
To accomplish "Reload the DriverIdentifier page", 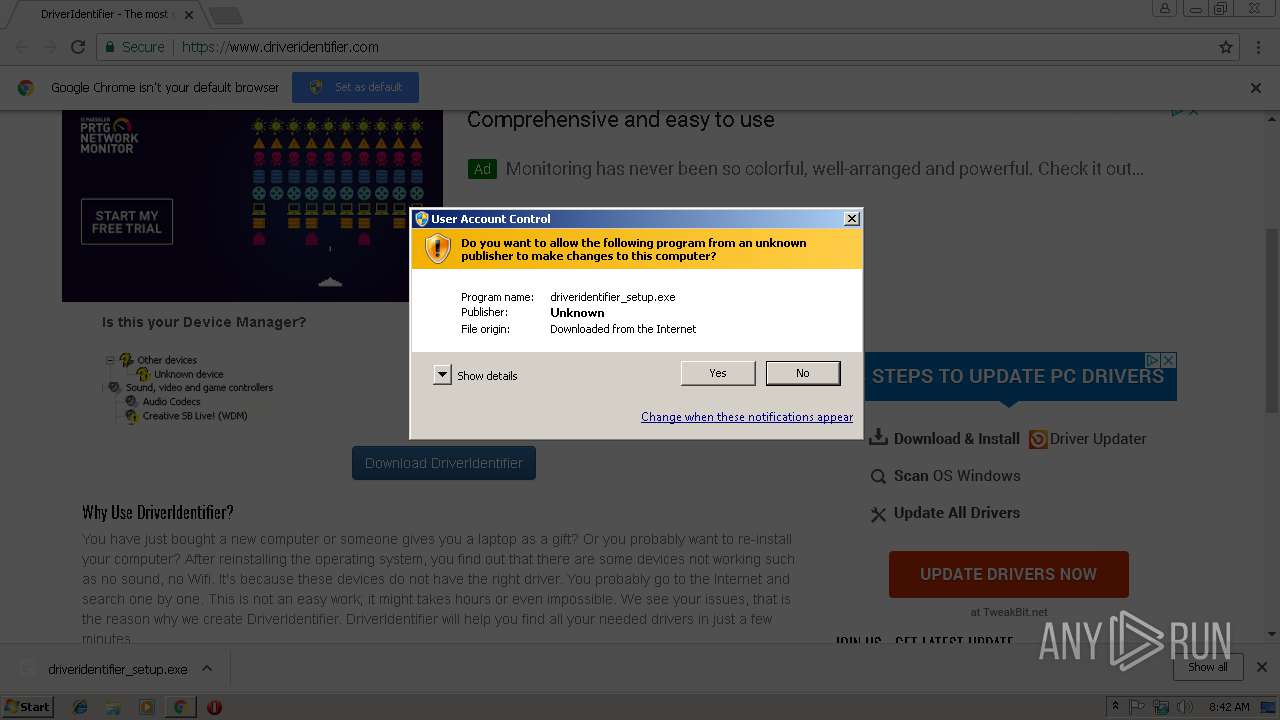I will point(77,47).
